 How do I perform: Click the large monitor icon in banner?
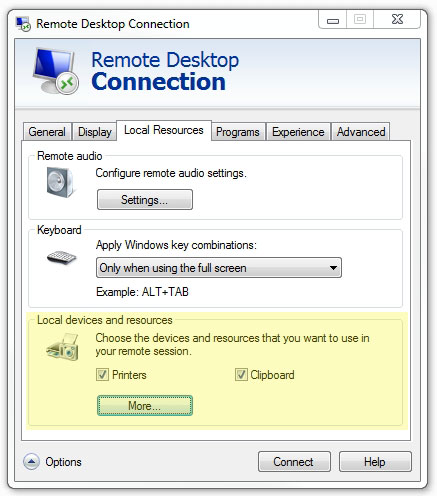click(x=56, y=71)
